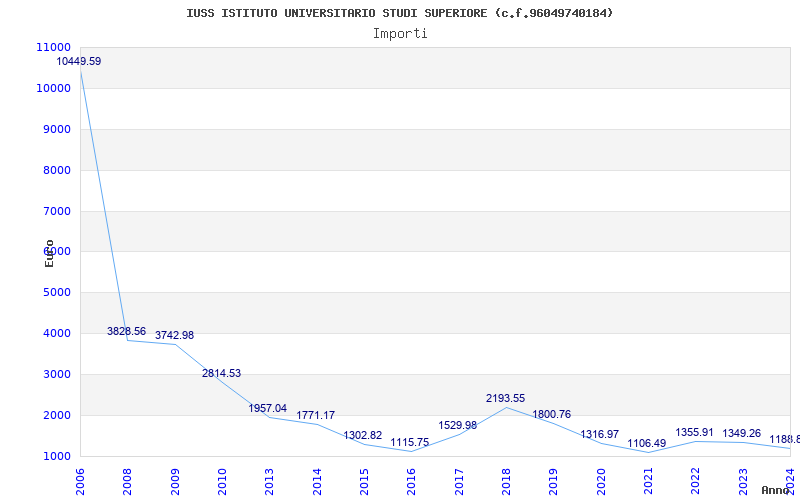800x500 pixels.
Task: Click the data label 1957.04
Action: click(x=268, y=408)
